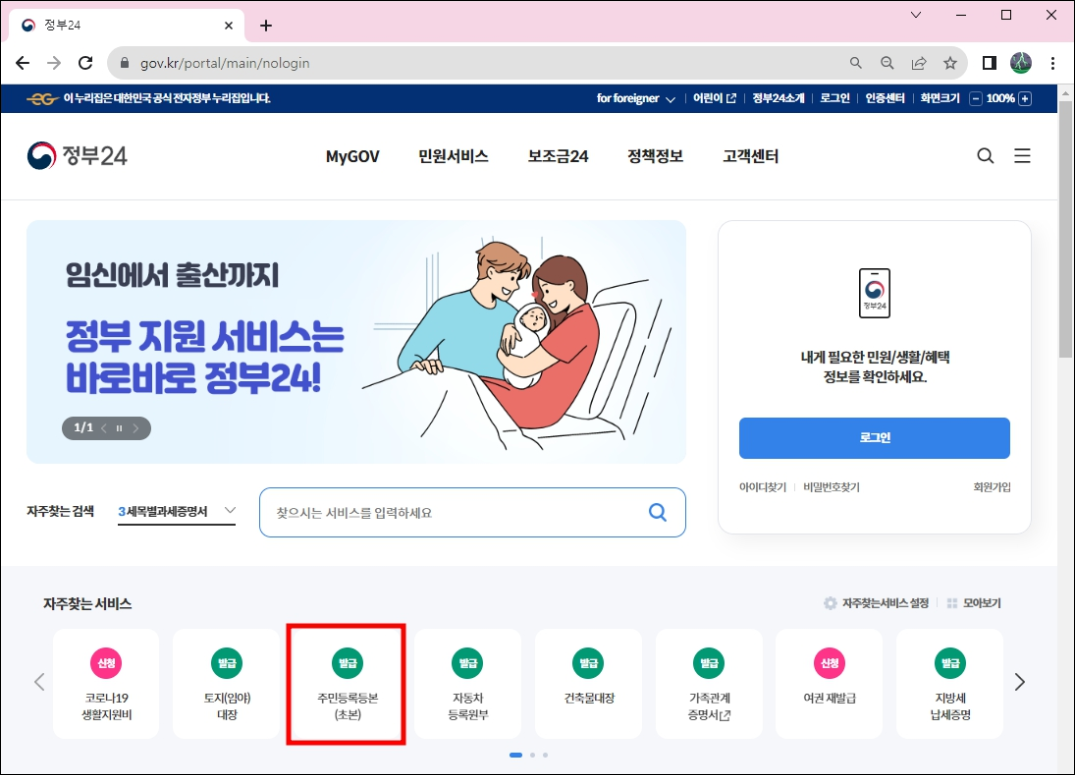Open the Chrome profile avatar

[1021, 63]
